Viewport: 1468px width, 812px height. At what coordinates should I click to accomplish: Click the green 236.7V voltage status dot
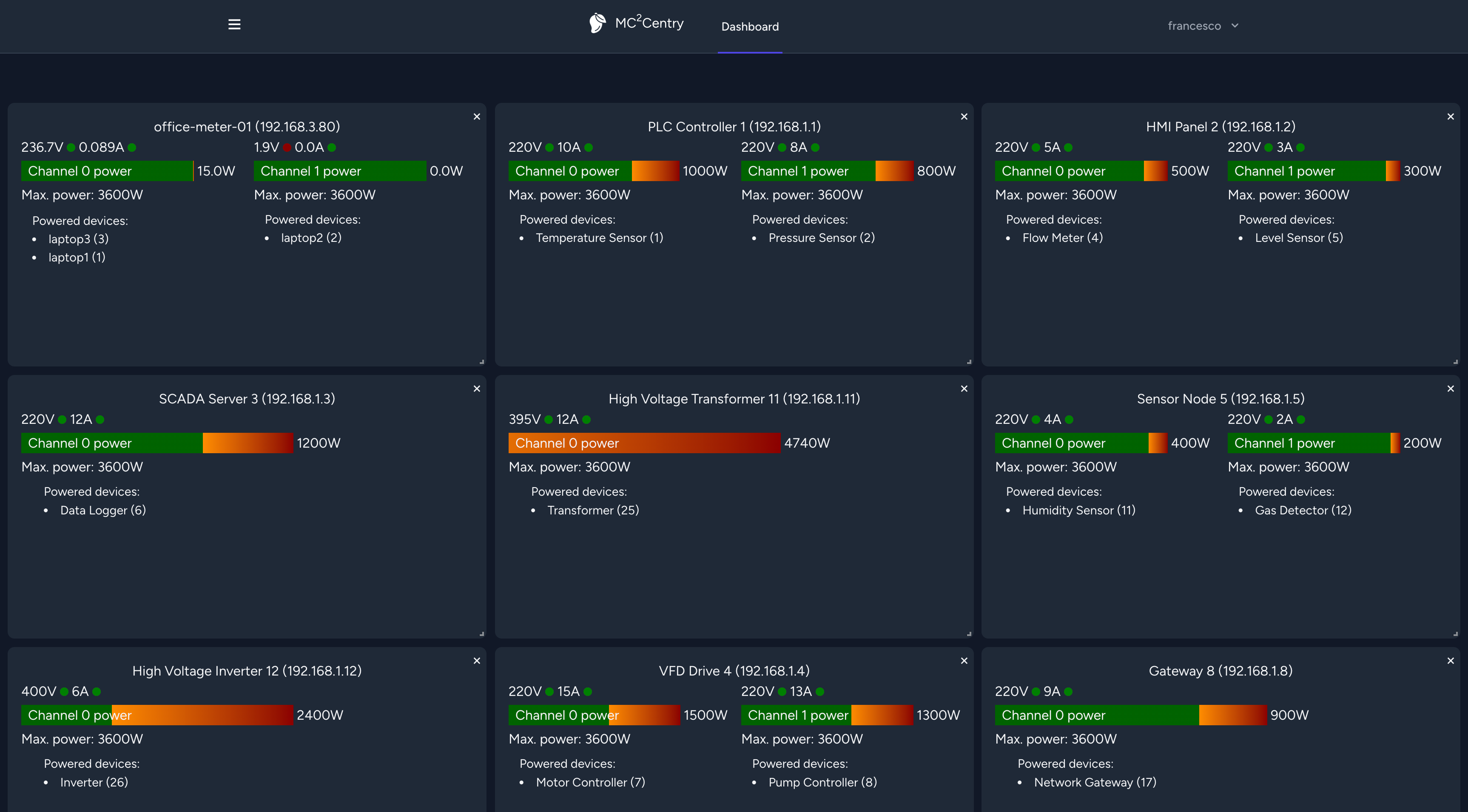coord(71,148)
